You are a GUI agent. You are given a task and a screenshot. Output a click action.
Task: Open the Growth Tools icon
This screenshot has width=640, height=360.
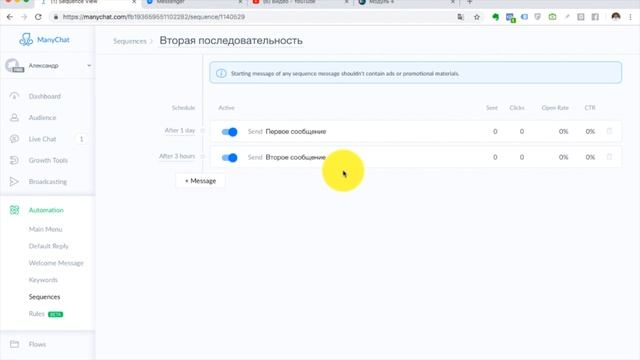coord(14,160)
